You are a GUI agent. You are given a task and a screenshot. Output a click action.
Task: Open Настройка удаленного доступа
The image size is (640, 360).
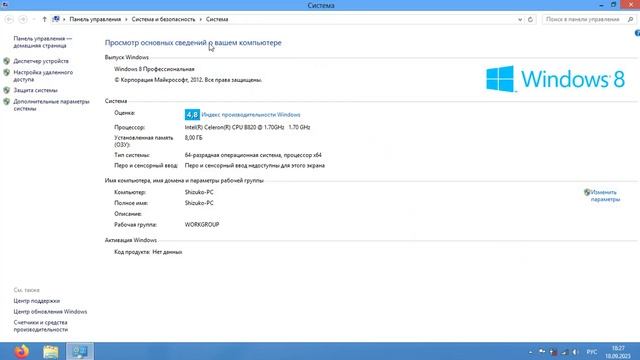pyautogui.click(x=43, y=76)
